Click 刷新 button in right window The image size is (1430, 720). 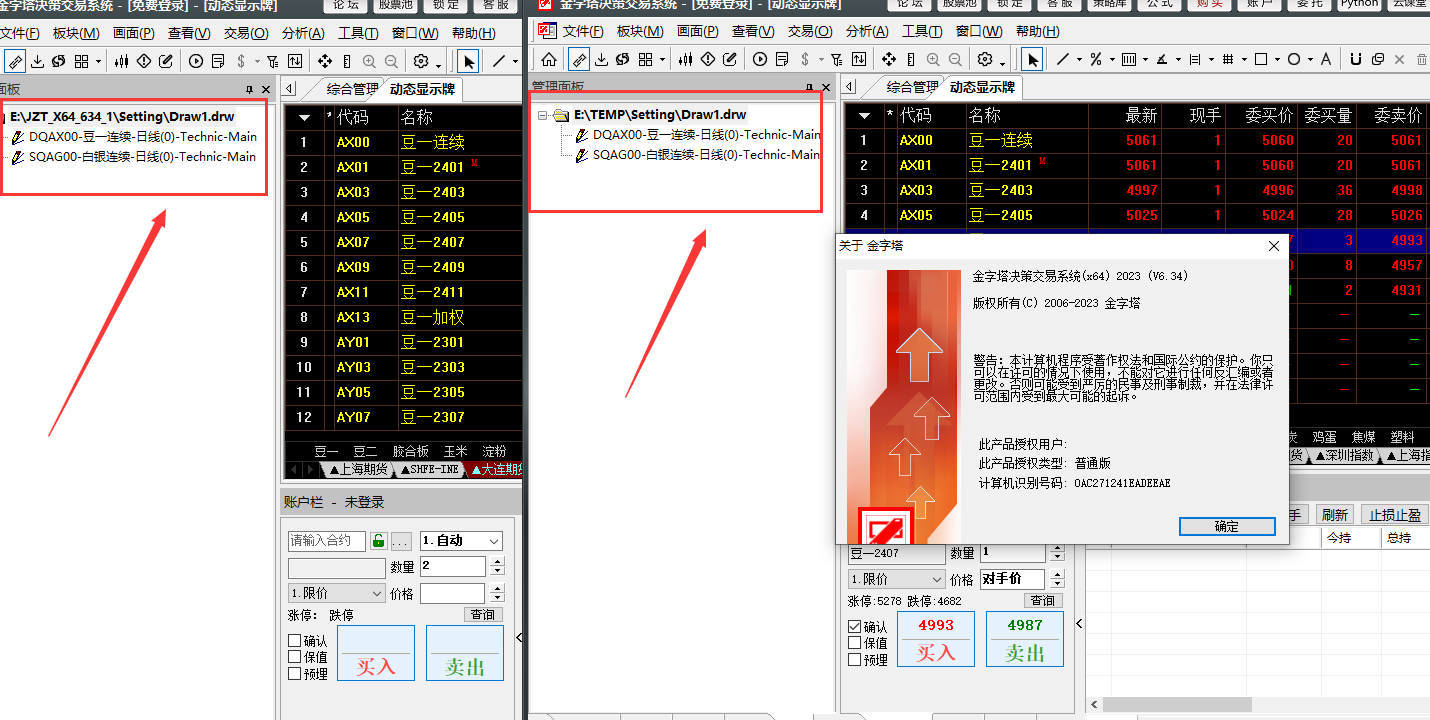[1335, 515]
